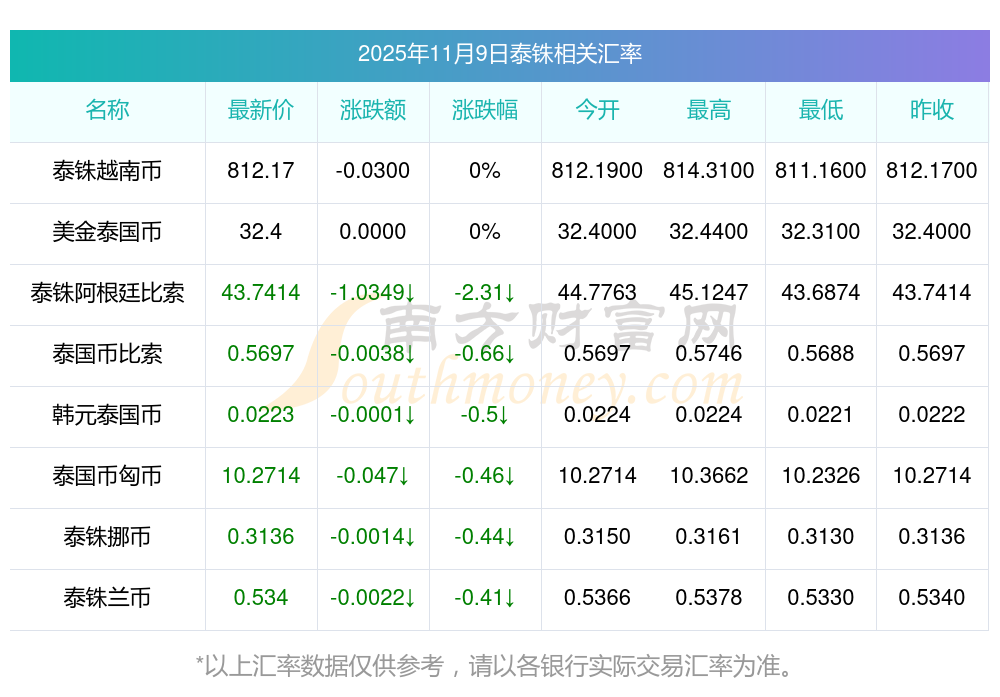Click the 最高 column header
Viewport: 1000px width, 697px height.
(709, 110)
